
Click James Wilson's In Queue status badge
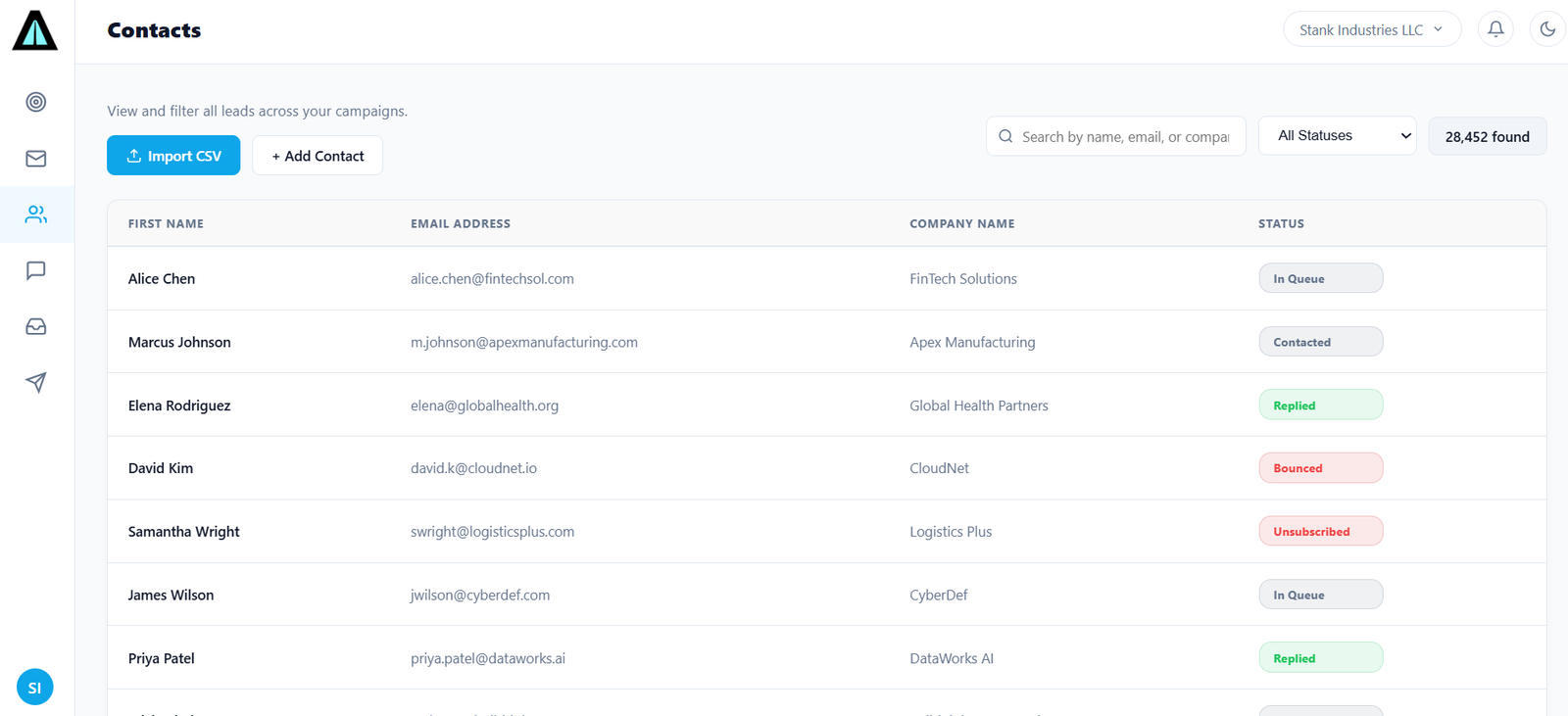pyautogui.click(x=1321, y=595)
